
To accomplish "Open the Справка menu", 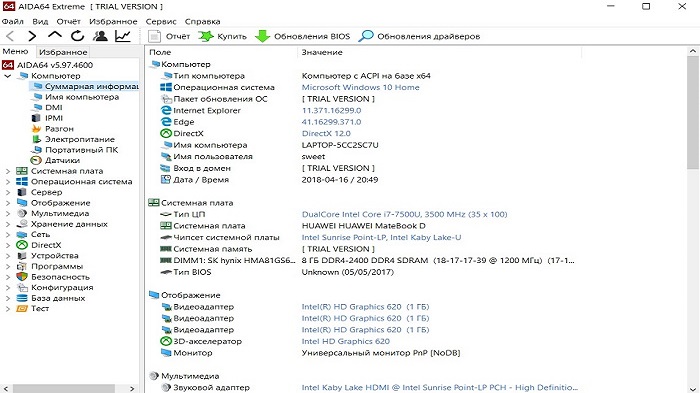I will click(202, 21).
